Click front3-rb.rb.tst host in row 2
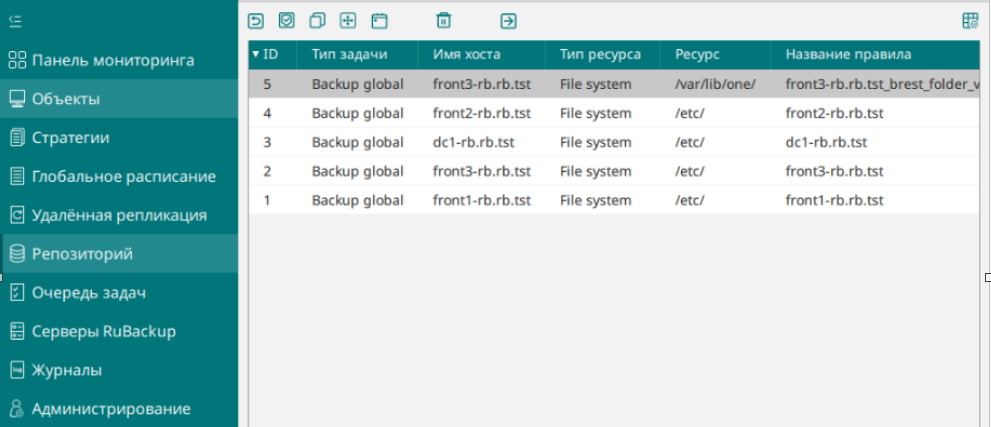Screen dimensions: 991x427 tap(482, 172)
